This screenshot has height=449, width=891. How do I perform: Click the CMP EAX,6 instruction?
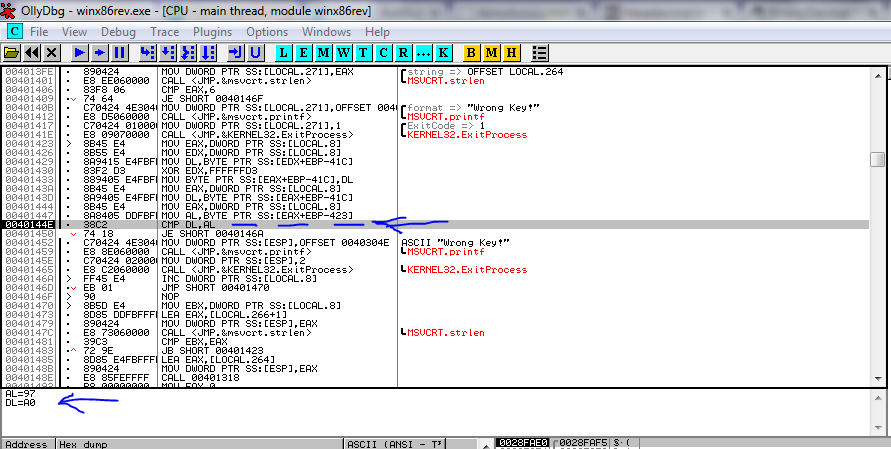(188, 90)
